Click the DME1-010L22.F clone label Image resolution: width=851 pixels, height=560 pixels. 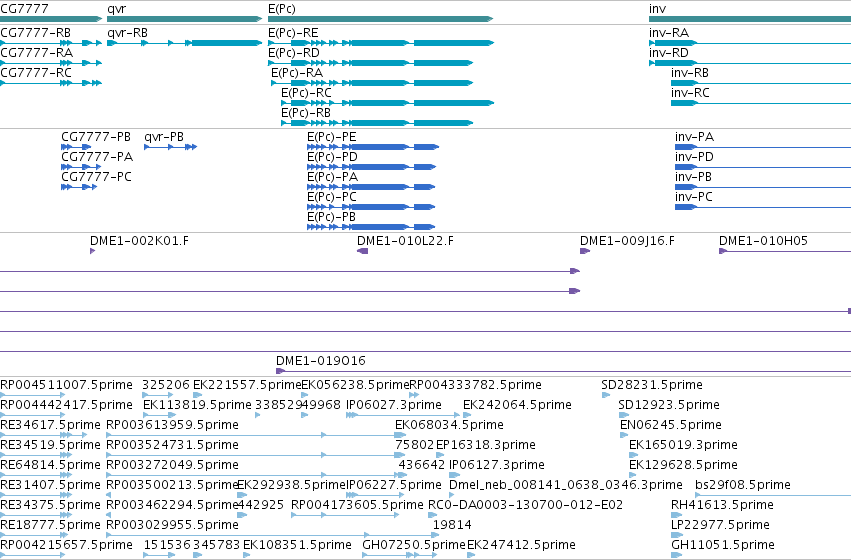click(405, 241)
